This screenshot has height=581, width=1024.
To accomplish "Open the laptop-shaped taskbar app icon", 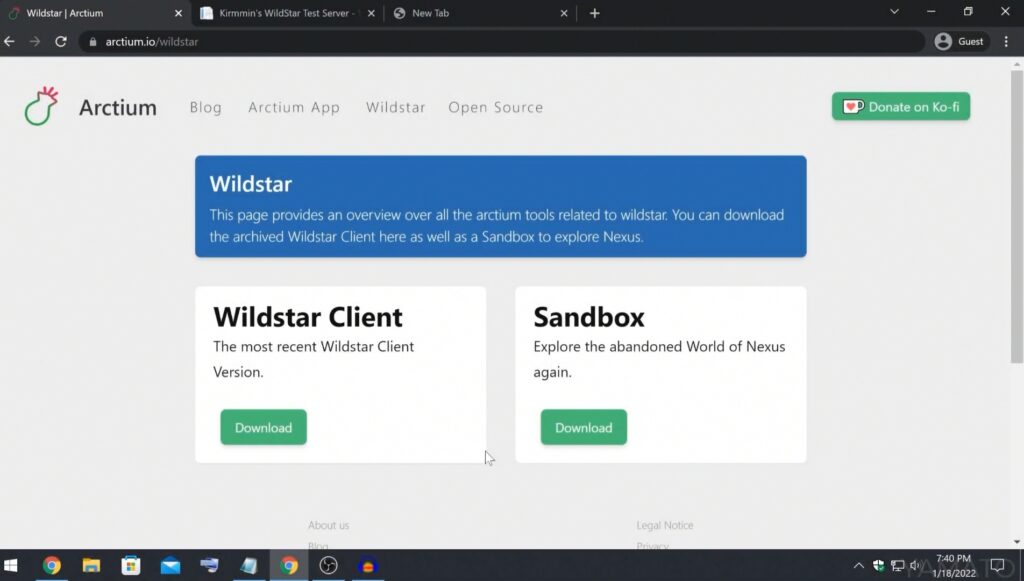I will [x=249, y=565].
